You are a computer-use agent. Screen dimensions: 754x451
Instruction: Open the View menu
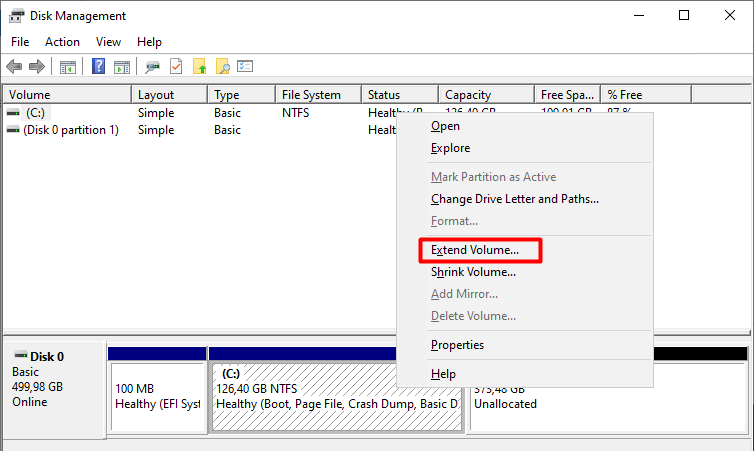coord(108,42)
